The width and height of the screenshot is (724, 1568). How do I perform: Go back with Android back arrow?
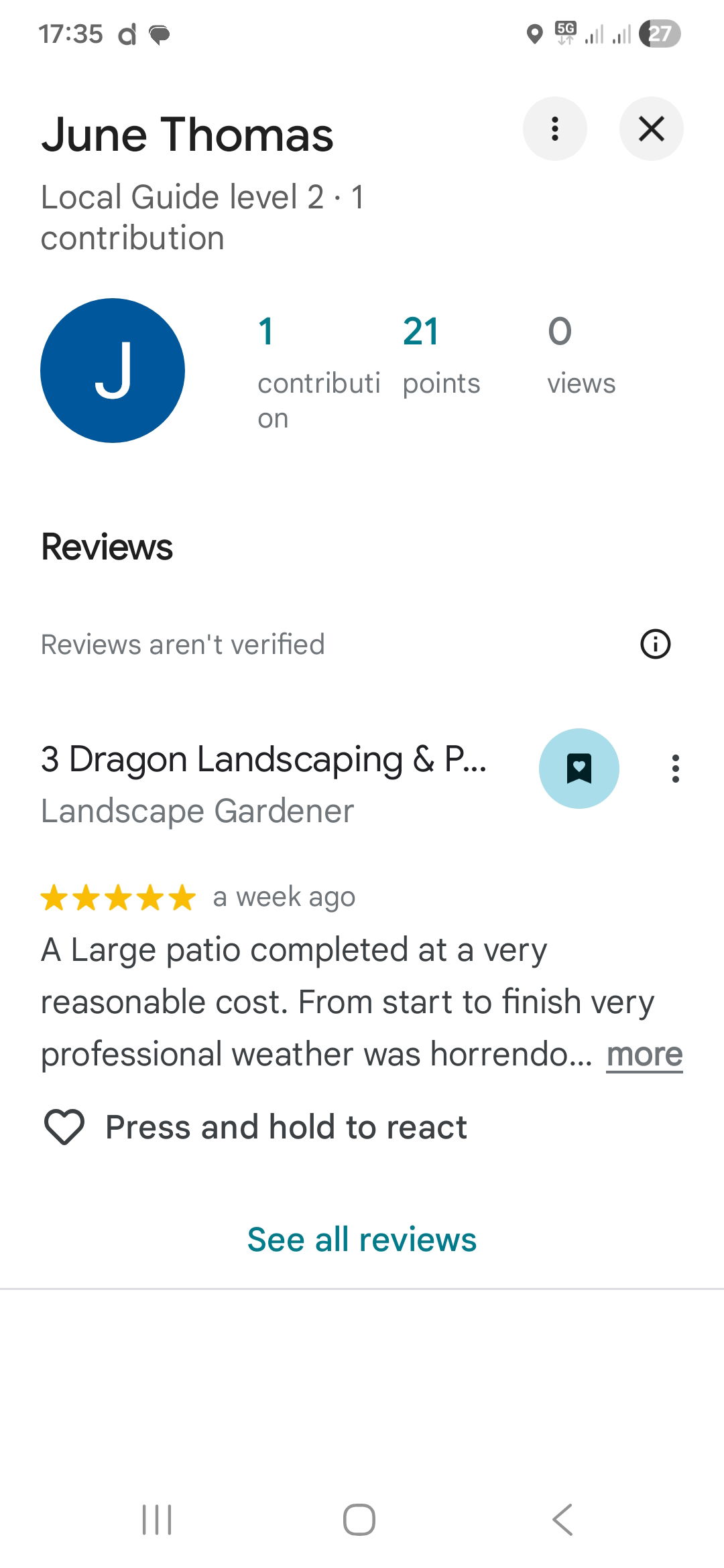[x=563, y=1519]
